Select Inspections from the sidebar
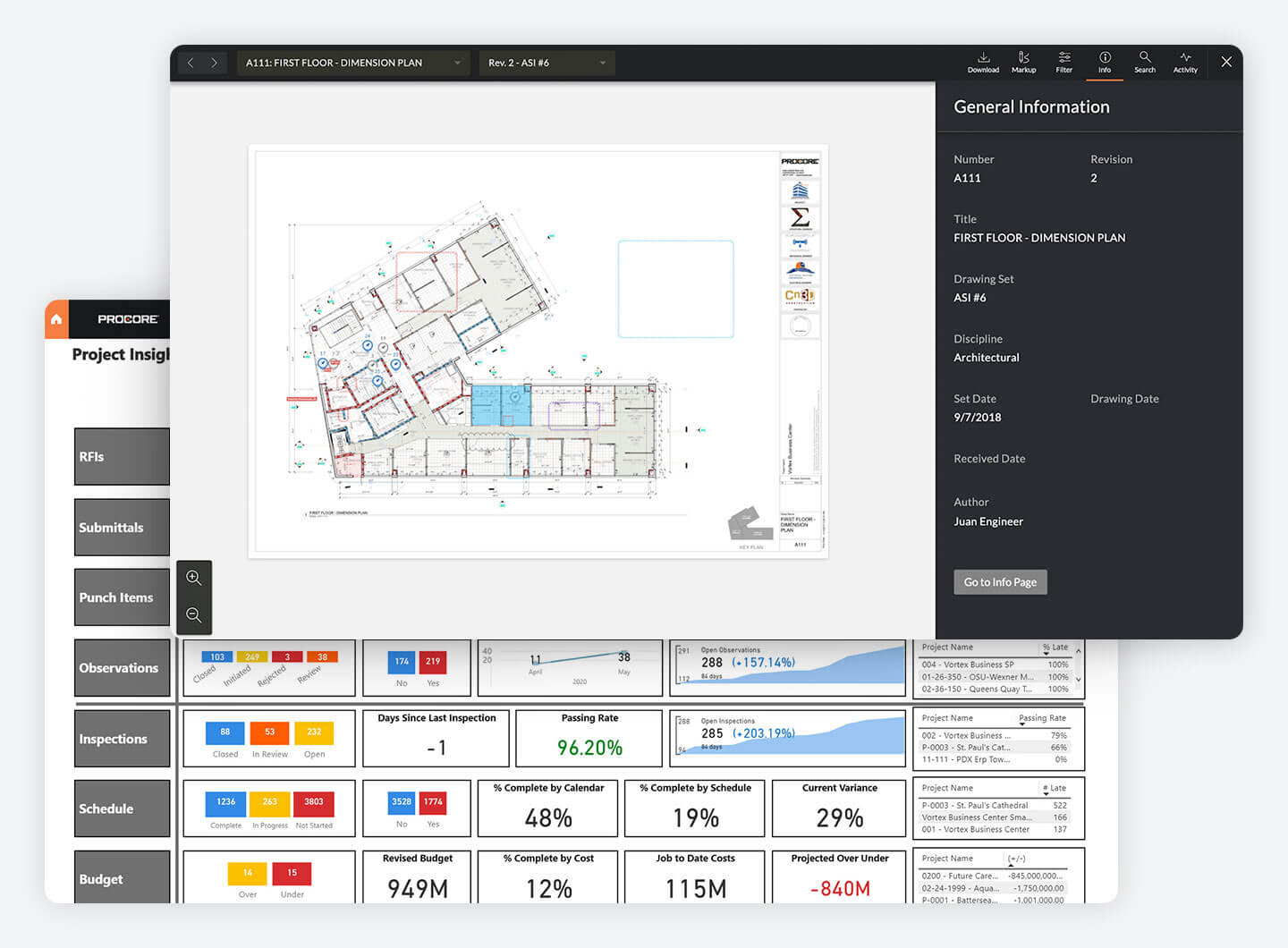Image resolution: width=1288 pixels, height=948 pixels. [122, 739]
